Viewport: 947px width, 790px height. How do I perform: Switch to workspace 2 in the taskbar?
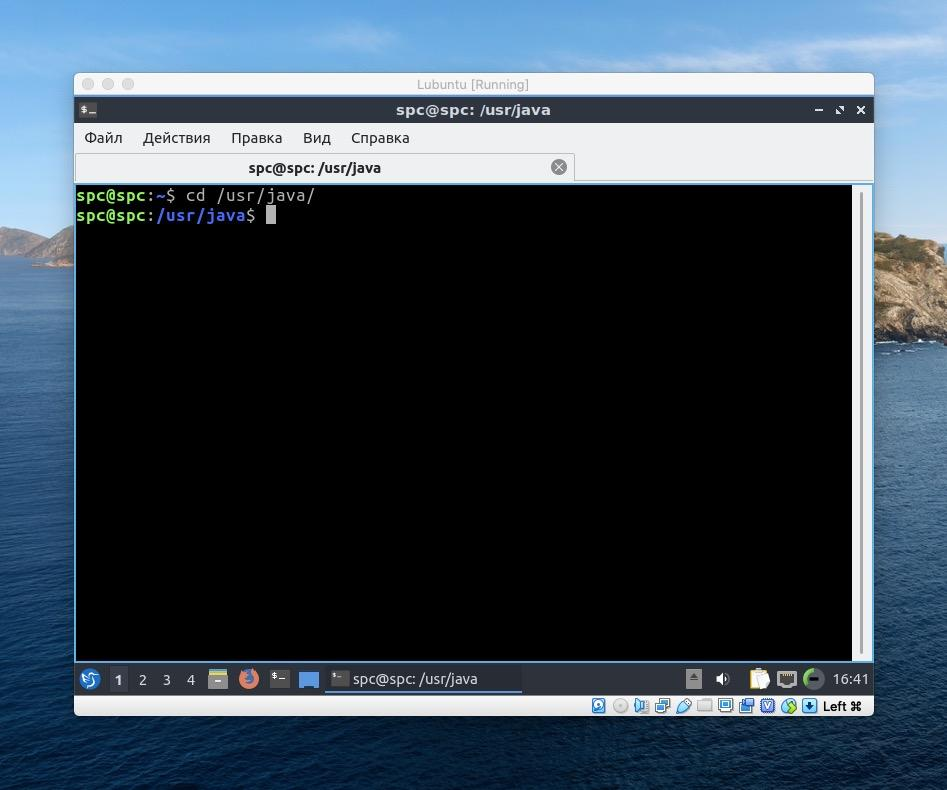142,679
